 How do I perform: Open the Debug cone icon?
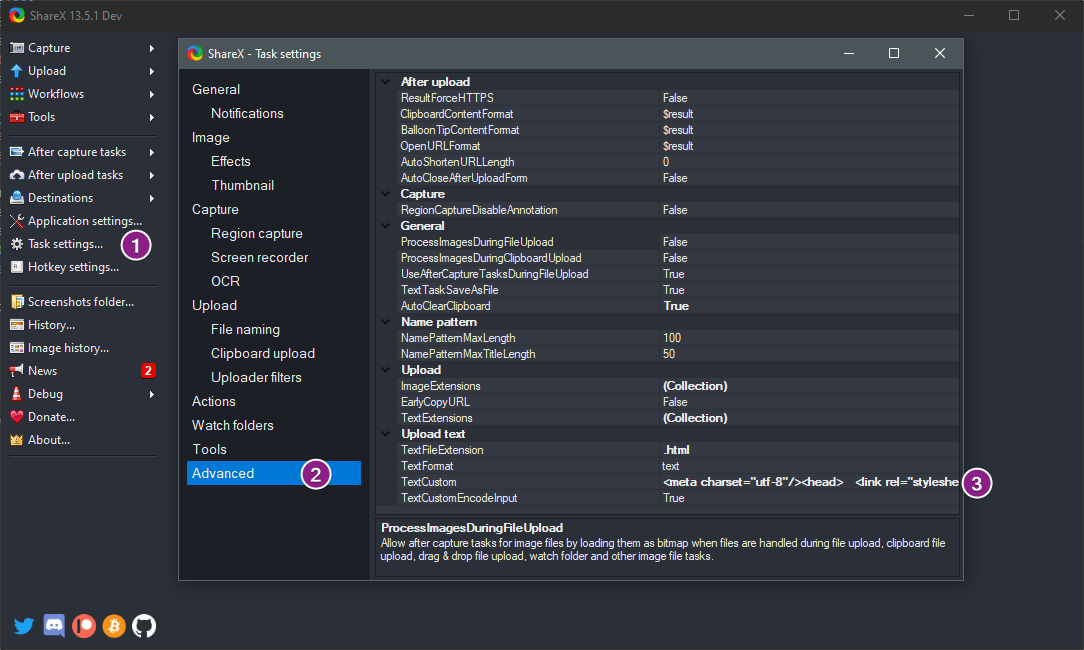[17, 393]
